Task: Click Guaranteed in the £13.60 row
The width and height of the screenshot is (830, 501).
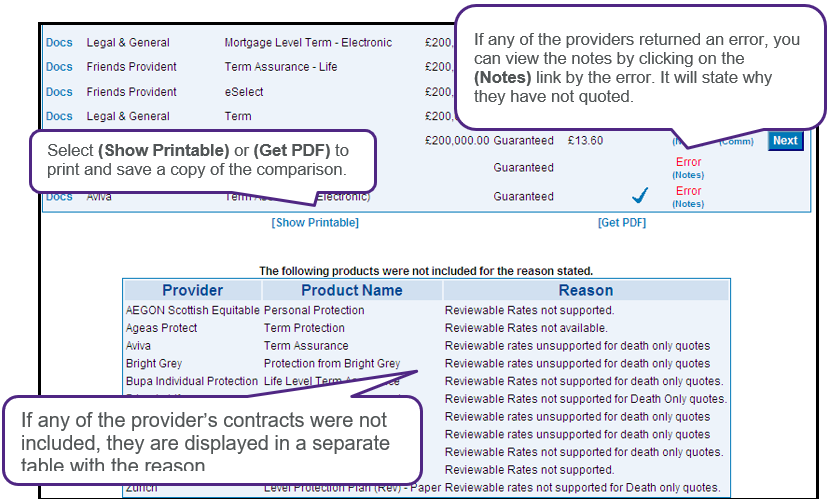Action: coord(524,140)
